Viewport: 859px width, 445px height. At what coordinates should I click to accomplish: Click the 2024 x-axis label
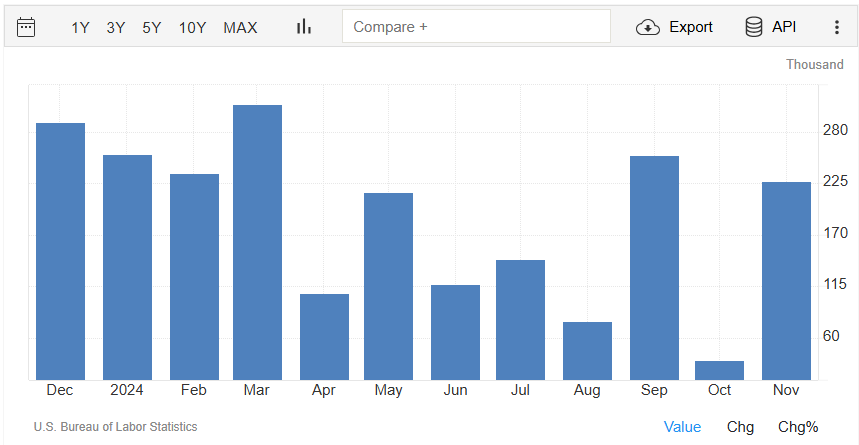pos(127,390)
